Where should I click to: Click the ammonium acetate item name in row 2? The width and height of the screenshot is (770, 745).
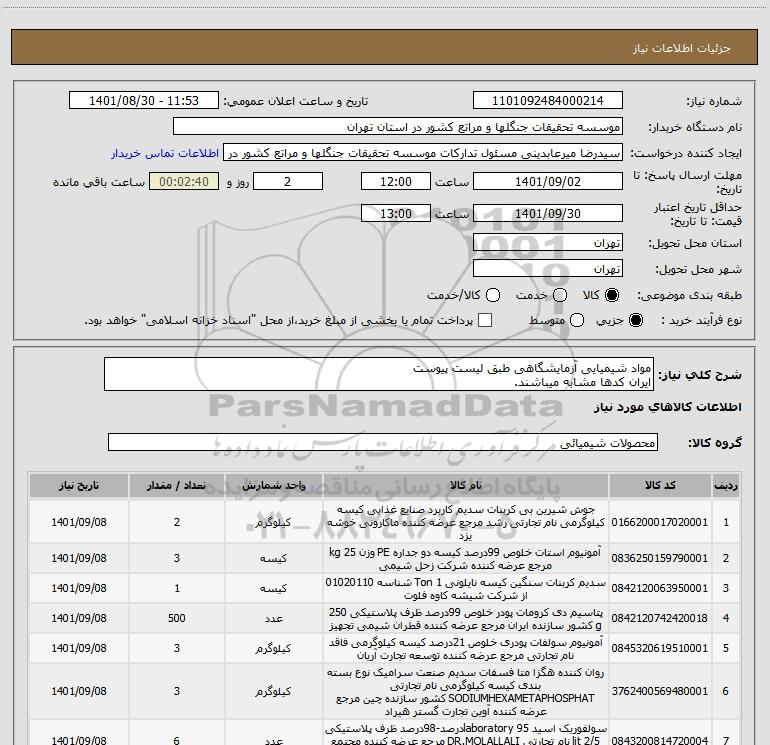[466, 559]
